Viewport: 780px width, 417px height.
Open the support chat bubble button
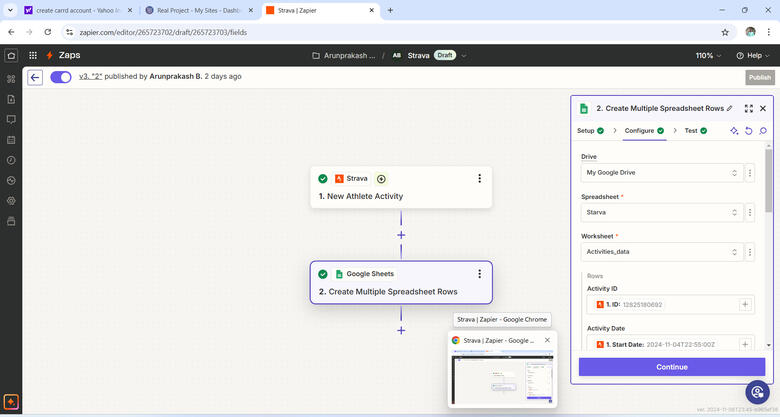pyautogui.click(x=757, y=392)
